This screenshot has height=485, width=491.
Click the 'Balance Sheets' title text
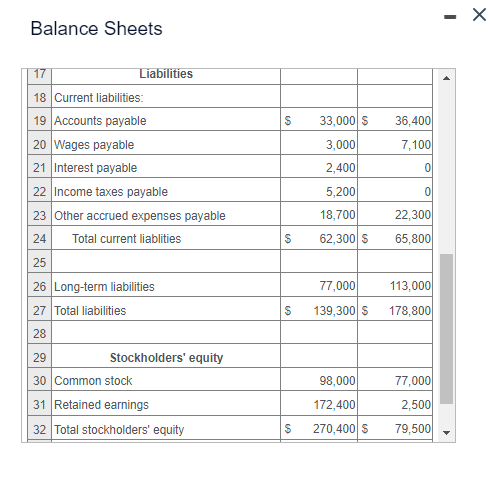pos(96,28)
